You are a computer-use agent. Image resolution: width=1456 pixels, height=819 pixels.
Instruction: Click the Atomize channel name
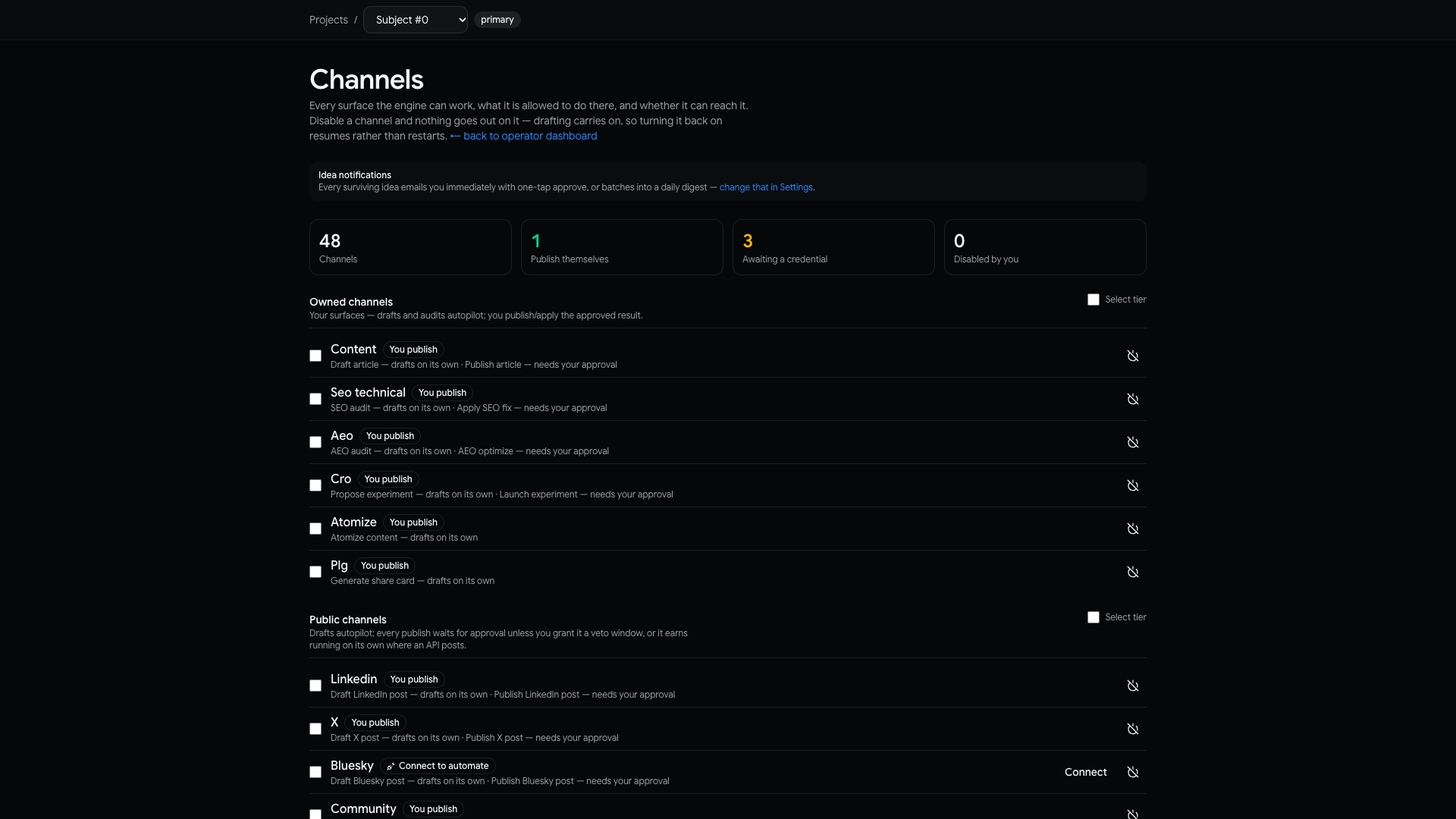point(353,522)
